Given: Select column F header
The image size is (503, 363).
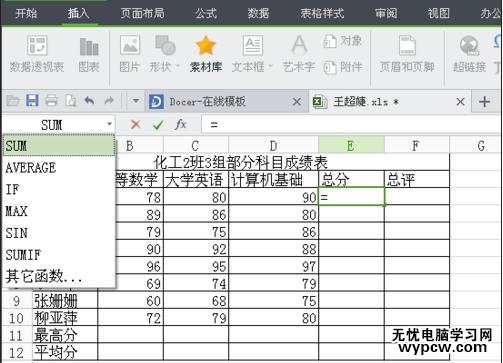Looking at the screenshot, I should point(416,146).
